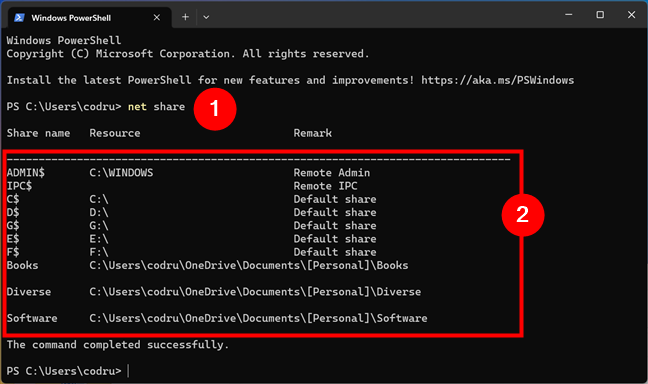Close the terminal window
648x384 pixels.
click(631, 15)
